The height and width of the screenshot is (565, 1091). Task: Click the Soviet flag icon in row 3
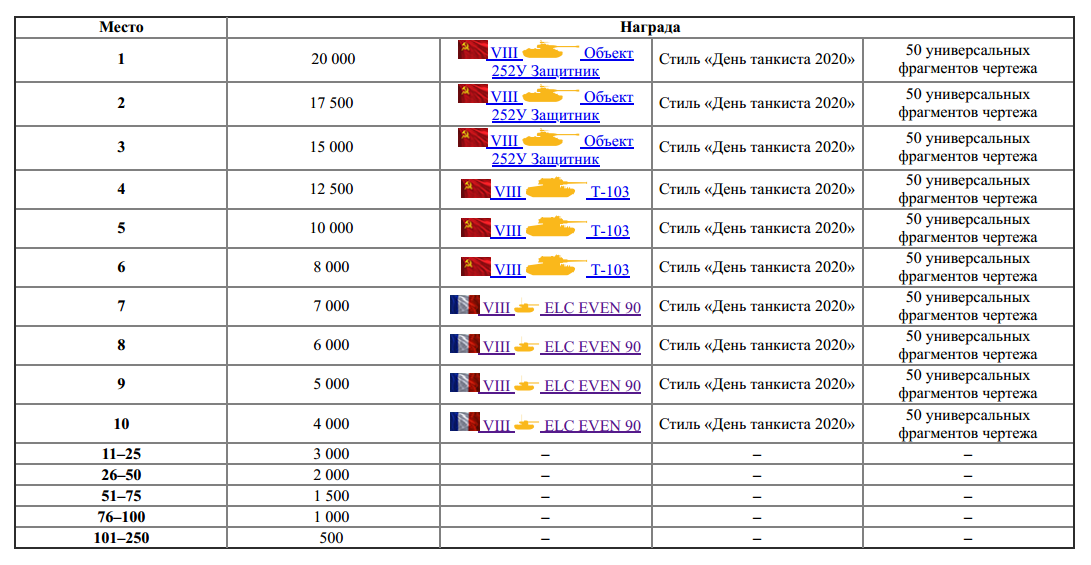(472, 137)
